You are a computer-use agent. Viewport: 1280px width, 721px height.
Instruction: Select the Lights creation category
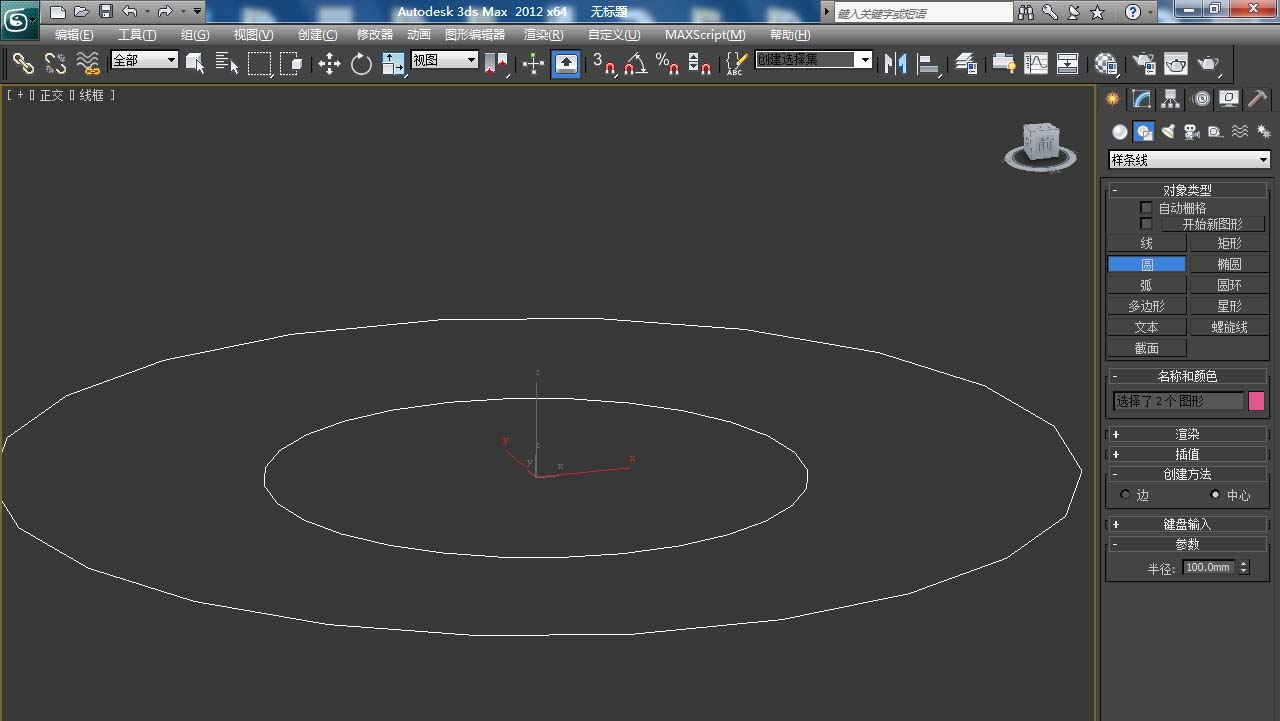point(1168,132)
